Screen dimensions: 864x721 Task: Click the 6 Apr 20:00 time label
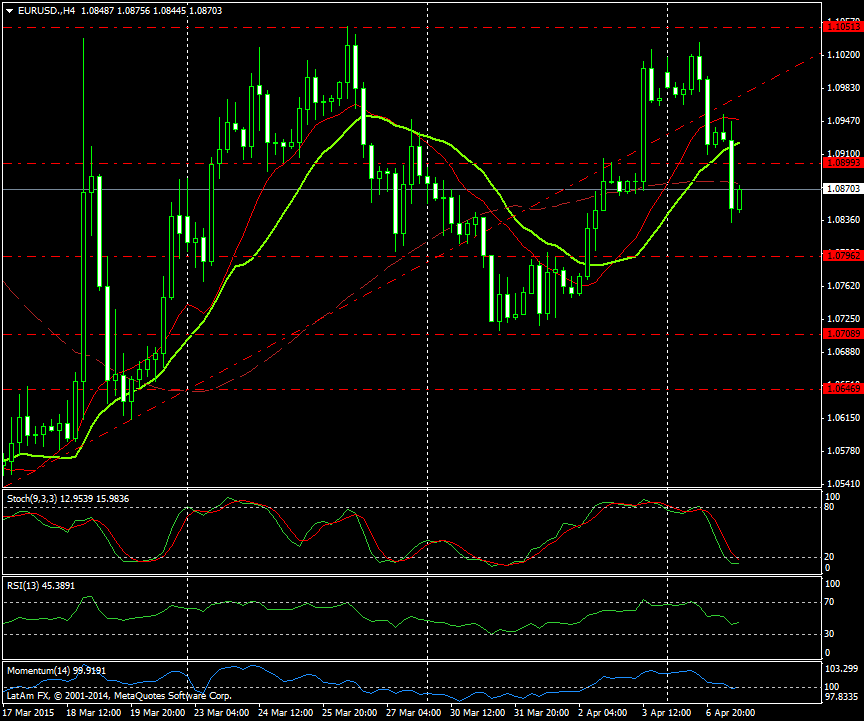coord(732,712)
